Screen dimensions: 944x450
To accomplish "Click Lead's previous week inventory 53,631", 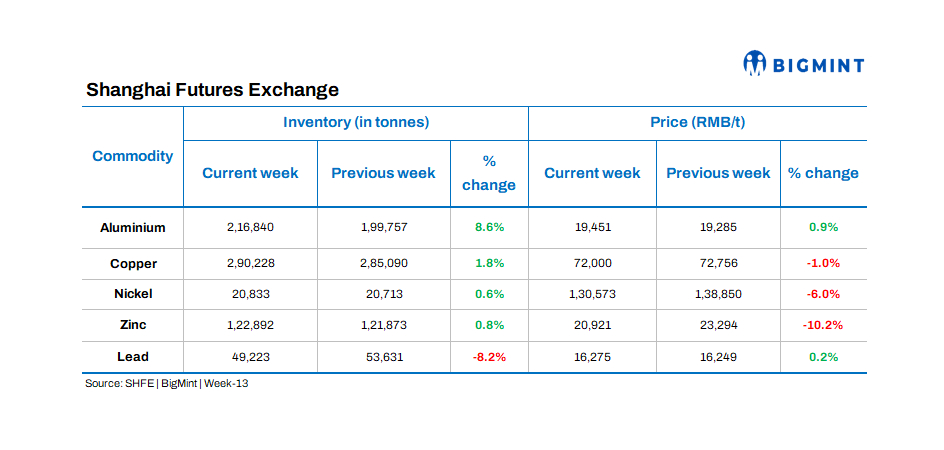I will (384, 356).
